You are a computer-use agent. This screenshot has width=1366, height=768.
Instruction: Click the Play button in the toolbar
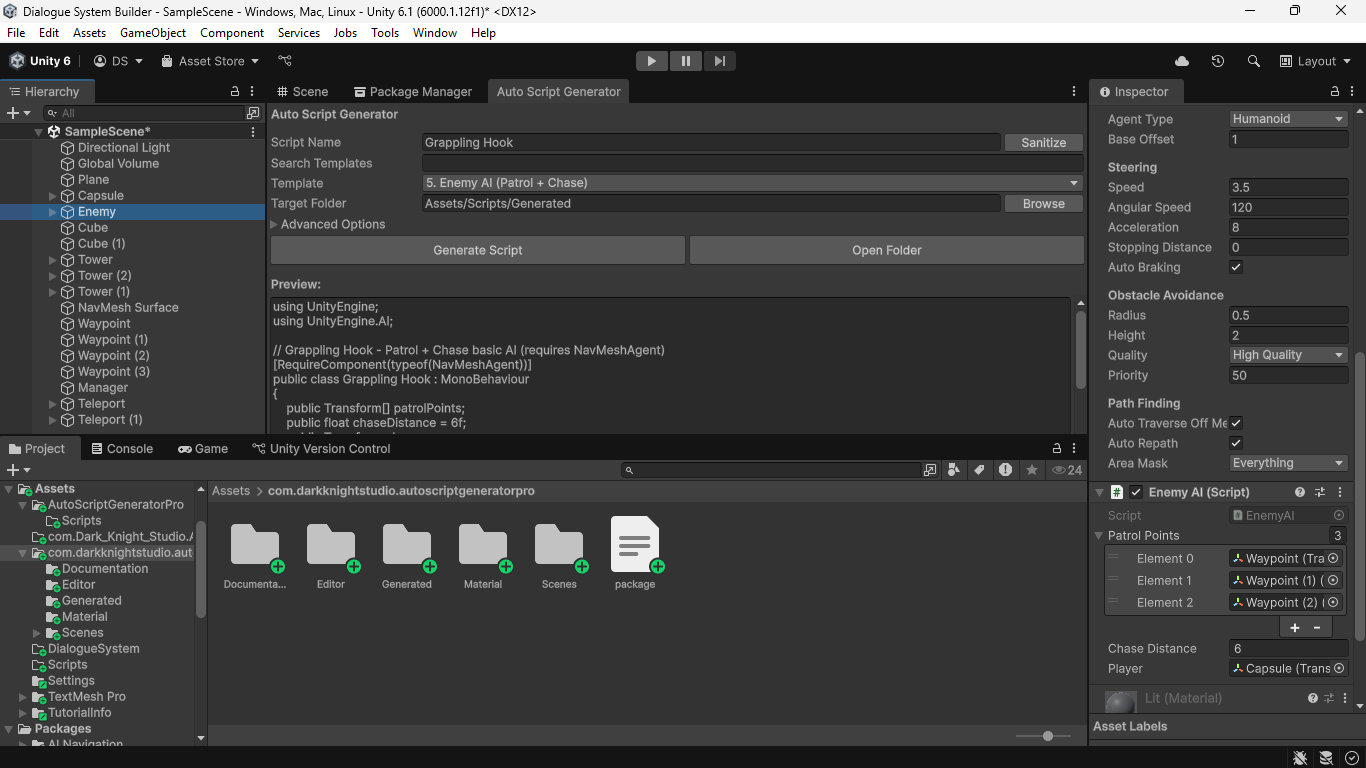point(652,61)
